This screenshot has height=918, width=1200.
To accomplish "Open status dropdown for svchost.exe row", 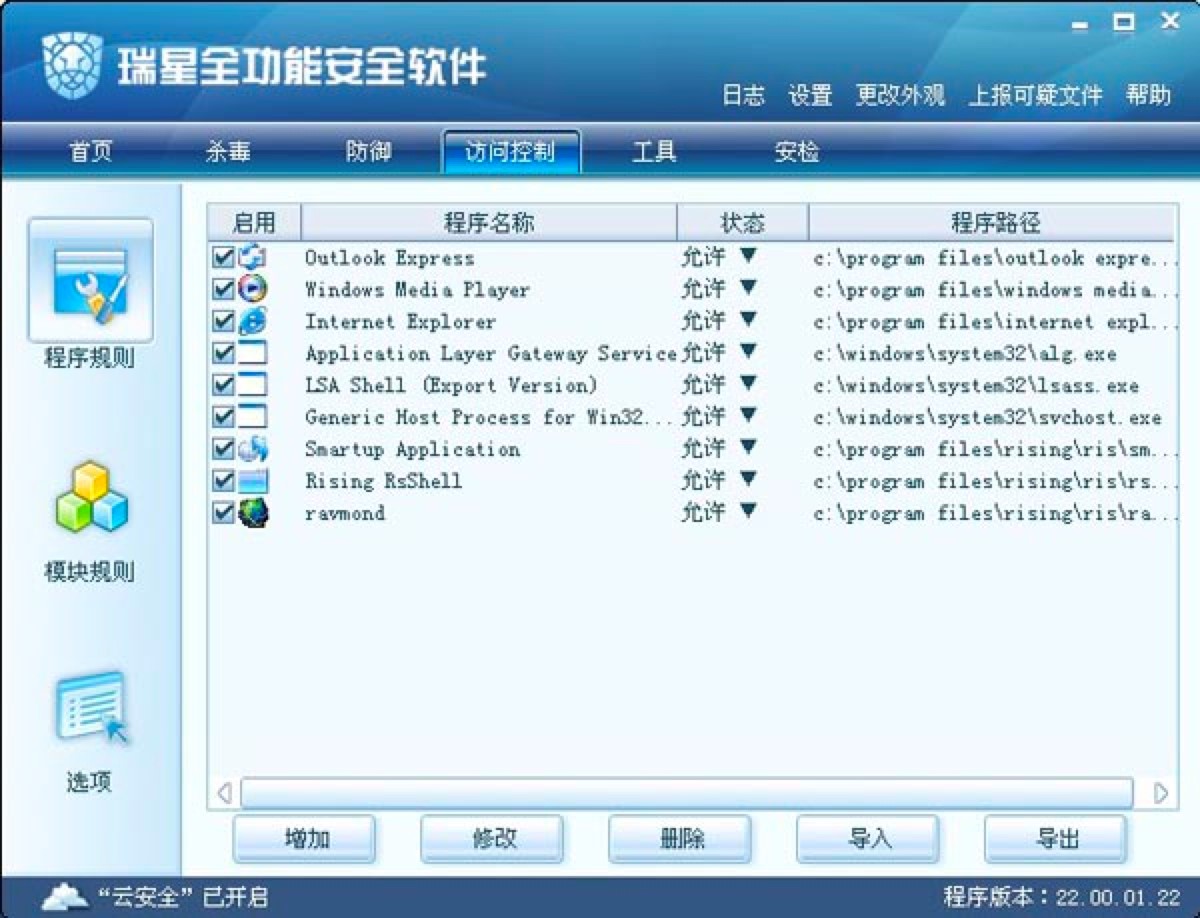I will (748, 417).
